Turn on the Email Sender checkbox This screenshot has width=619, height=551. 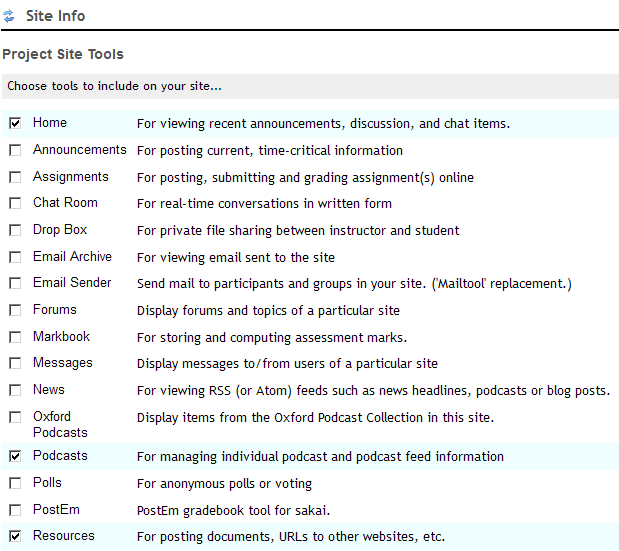click(15, 284)
